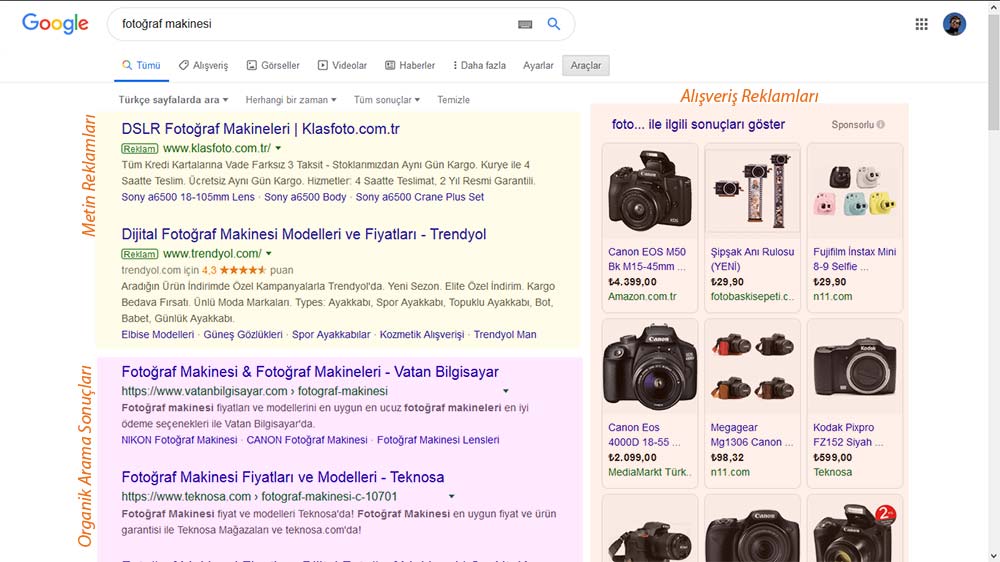Open Kodak Pixpro FZ152 product image
Viewport: 1000px width, 562px height.
(x=855, y=366)
